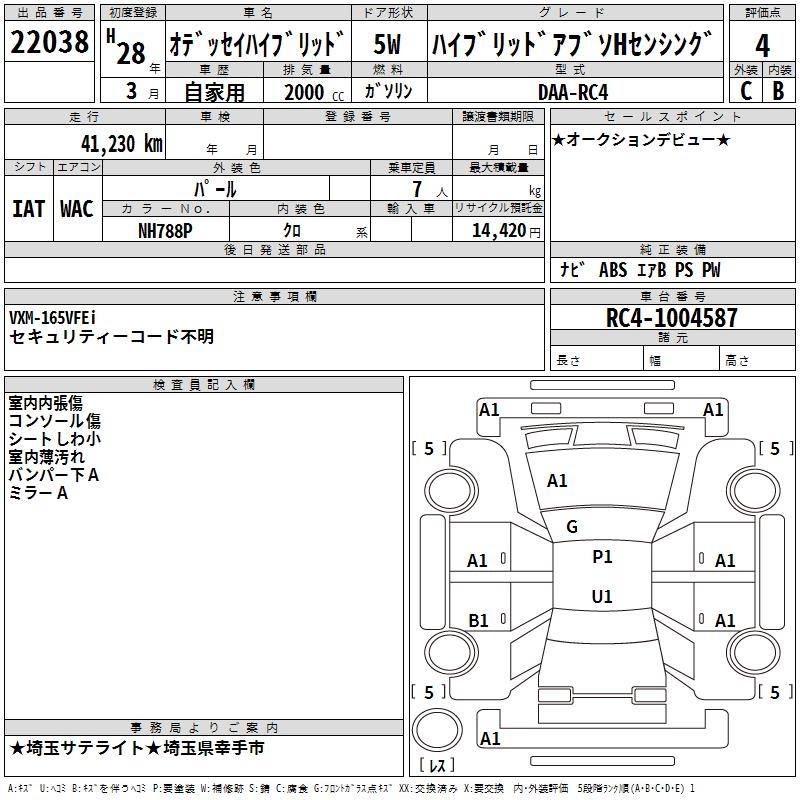Viewport: 800px width, 800px height.
Task: Select the lot number 22038
Action: coord(49,42)
